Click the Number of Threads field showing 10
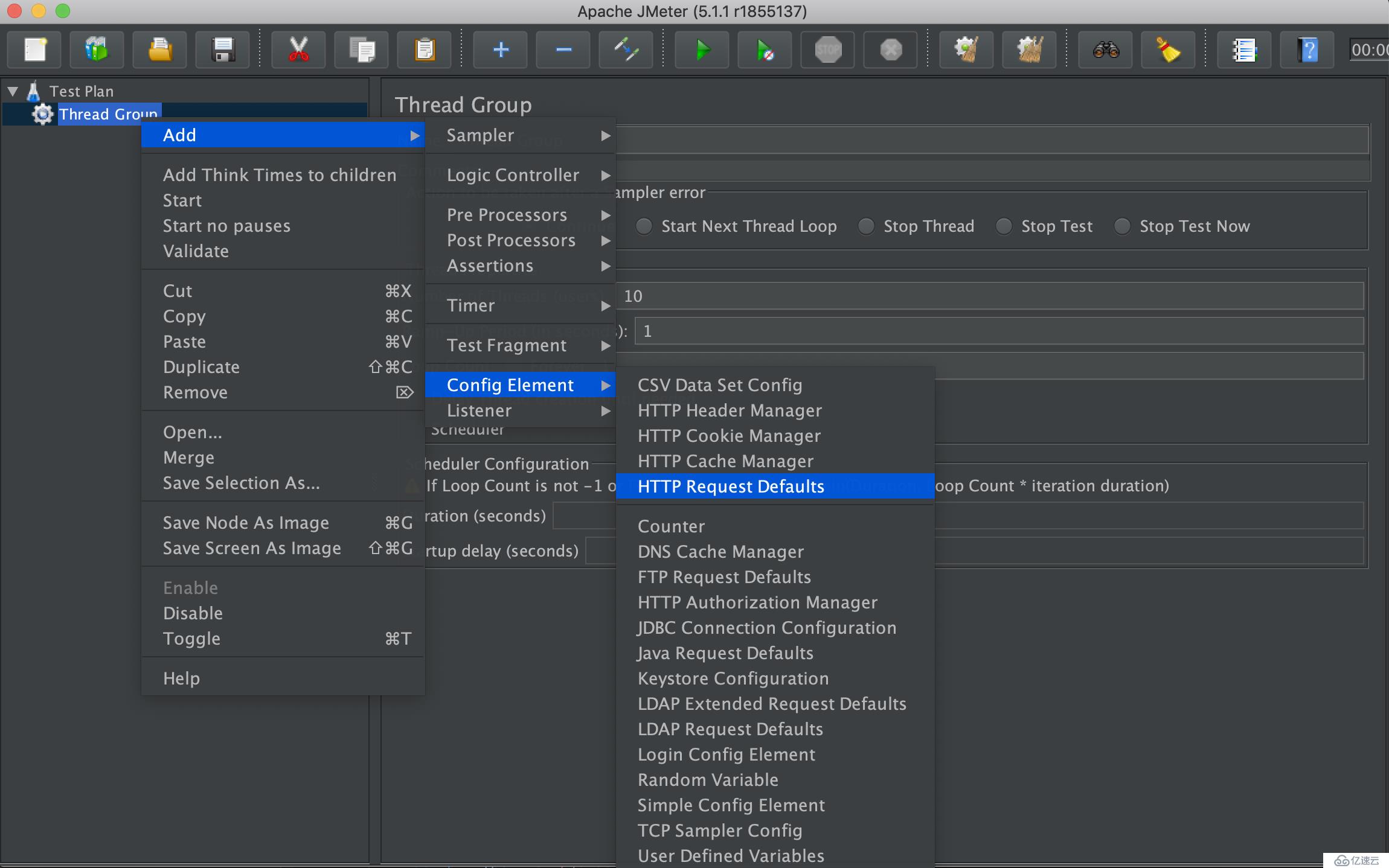The height and width of the screenshot is (868, 1389). pos(990,296)
